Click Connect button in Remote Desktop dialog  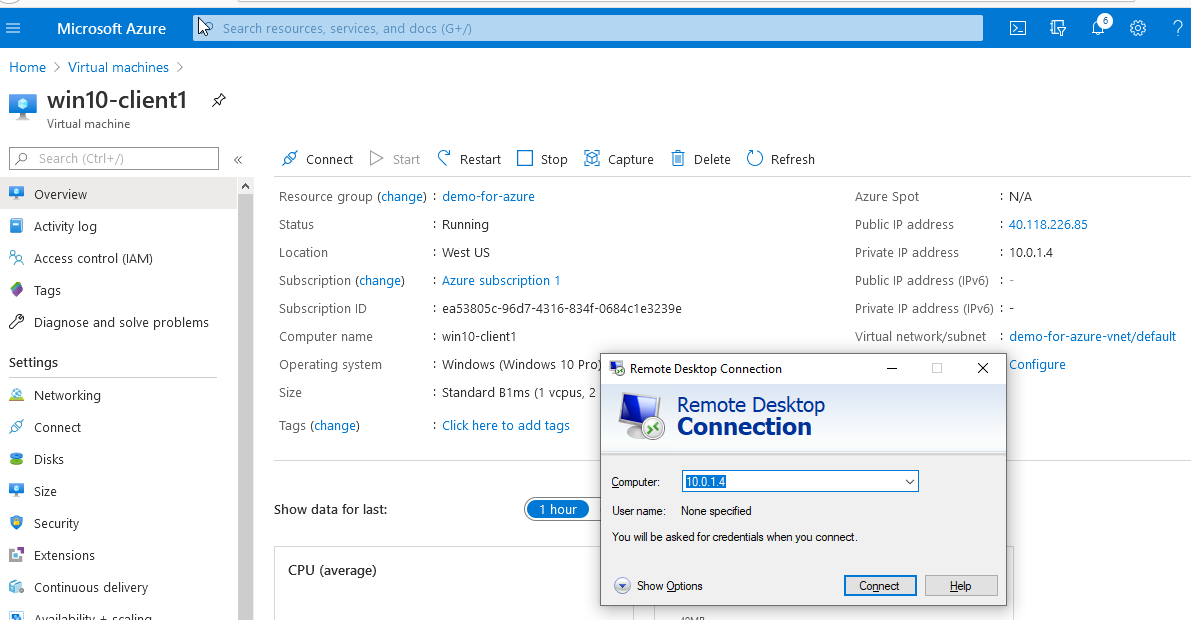point(880,586)
